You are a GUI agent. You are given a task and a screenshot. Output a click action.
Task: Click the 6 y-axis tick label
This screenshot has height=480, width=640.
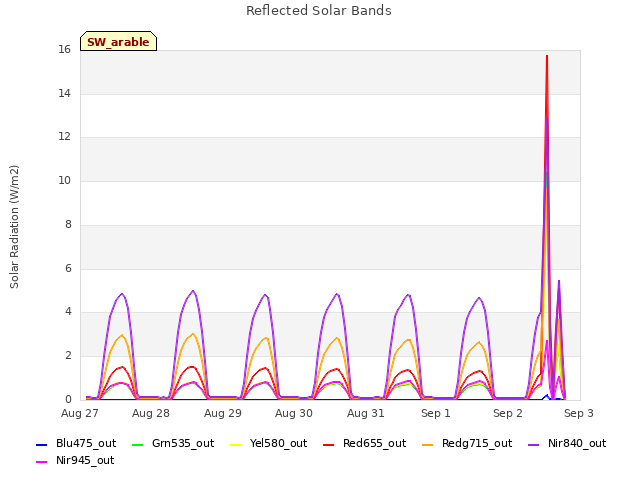point(68,268)
